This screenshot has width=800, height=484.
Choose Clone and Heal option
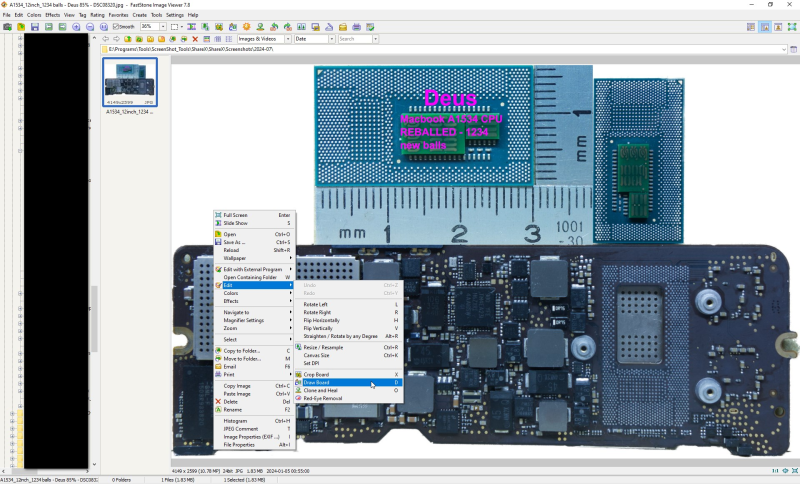pyautogui.click(x=322, y=390)
